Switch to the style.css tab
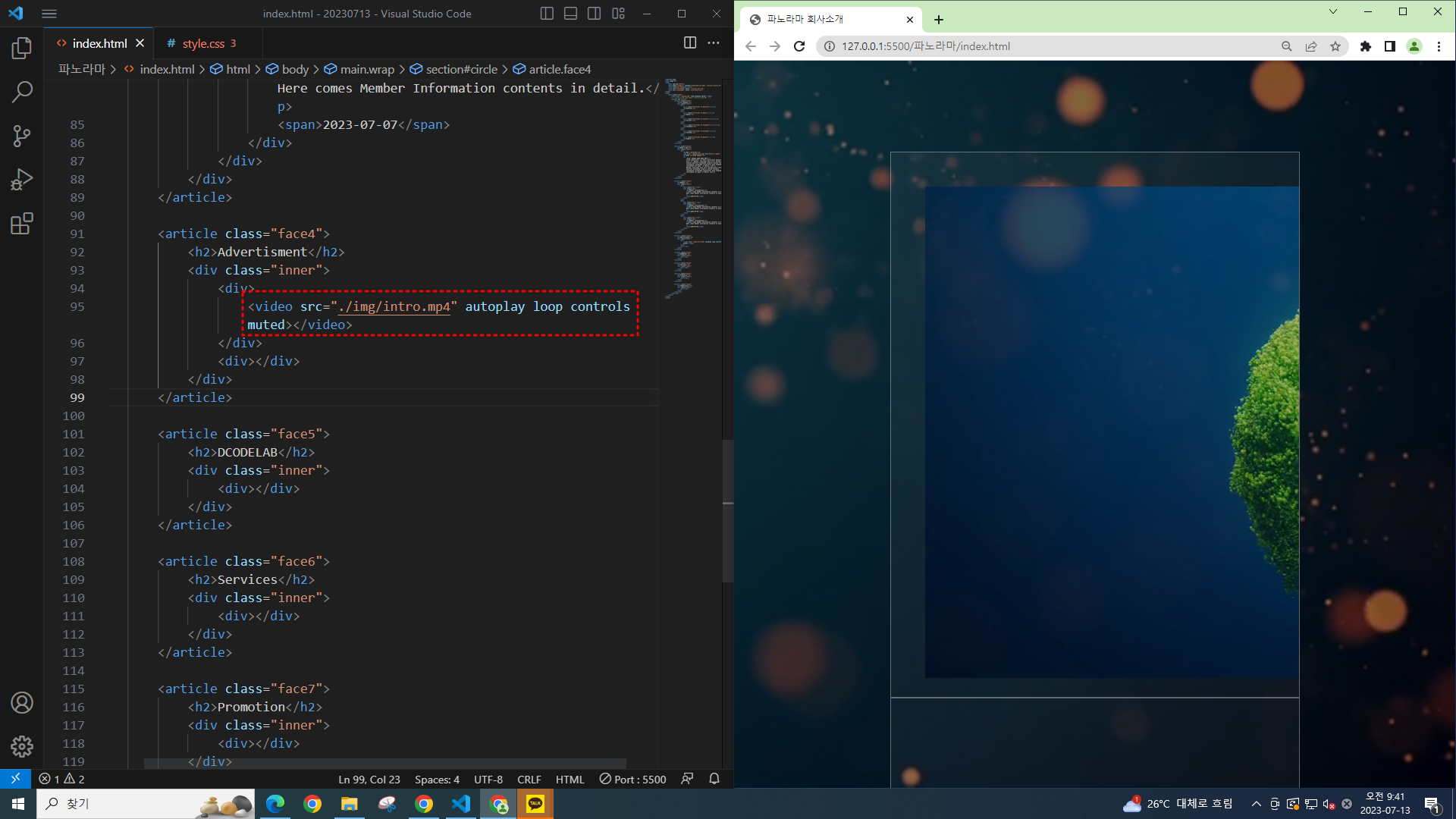The height and width of the screenshot is (819, 1456). [203, 43]
